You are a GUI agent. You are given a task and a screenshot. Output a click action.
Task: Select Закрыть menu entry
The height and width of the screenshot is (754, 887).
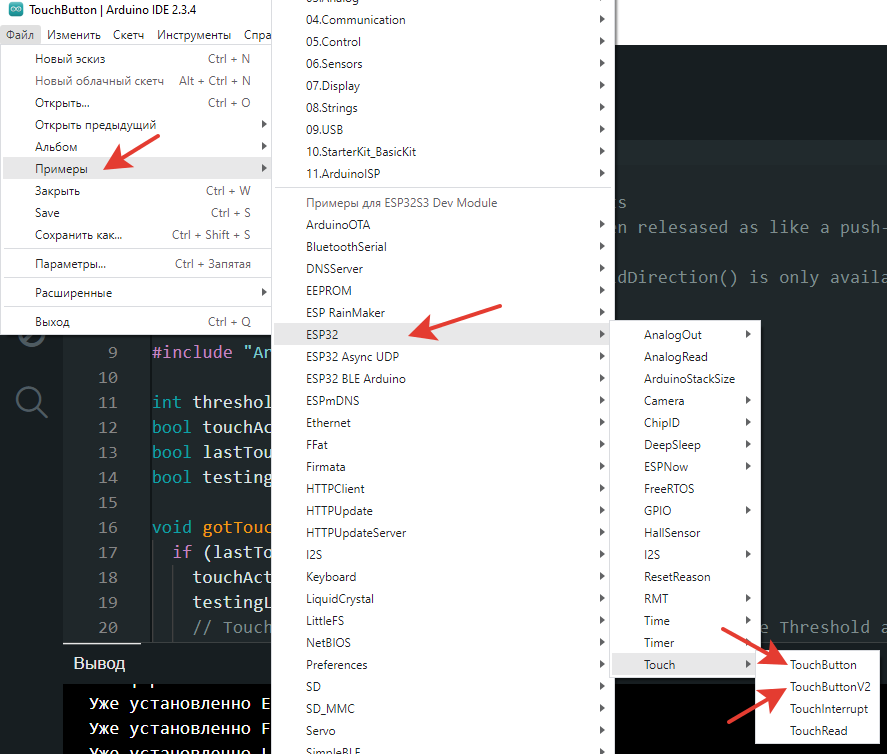point(137,191)
